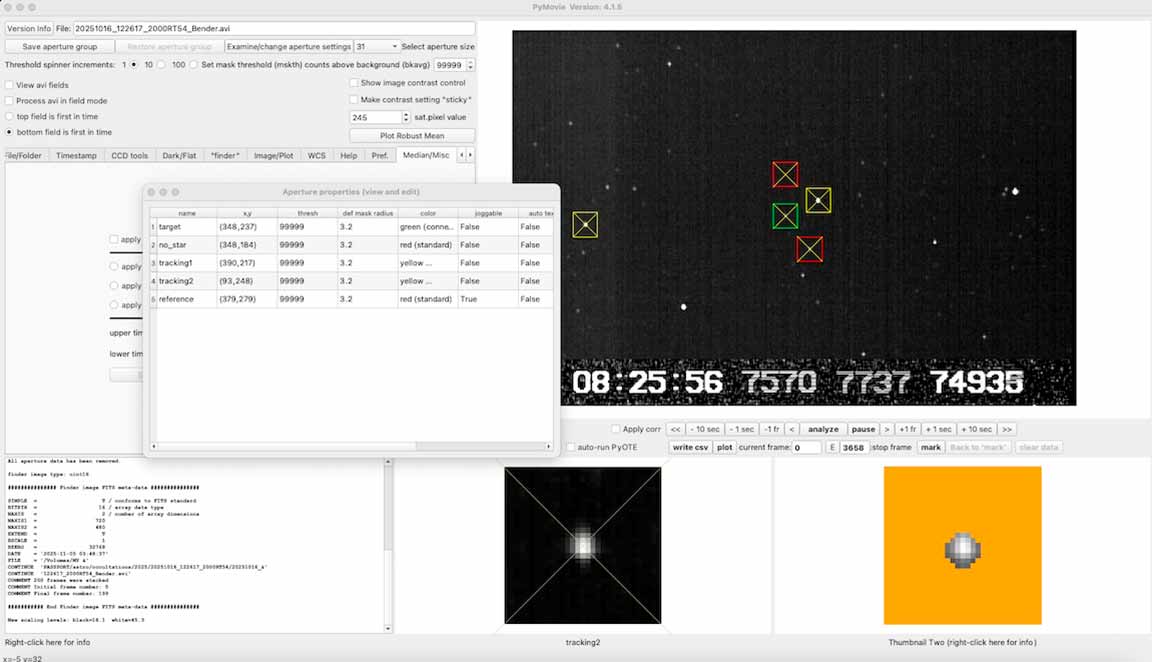Click Save aperture group button

pos(59,47)
